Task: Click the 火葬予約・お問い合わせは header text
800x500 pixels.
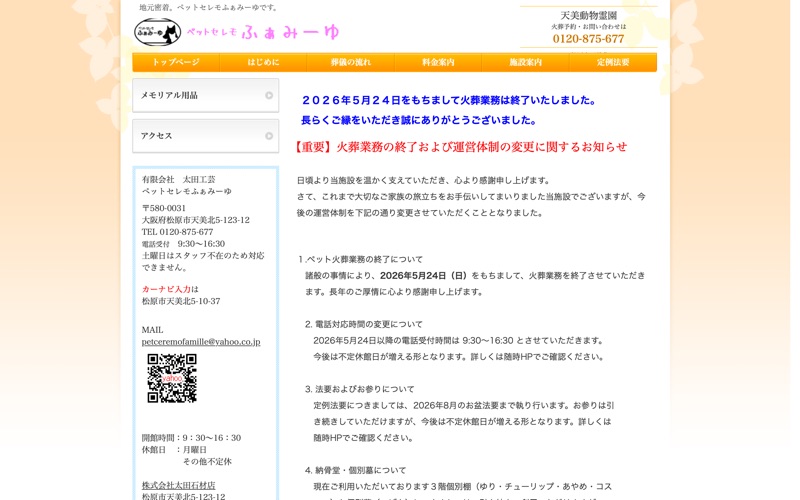Action: [588, 27]
